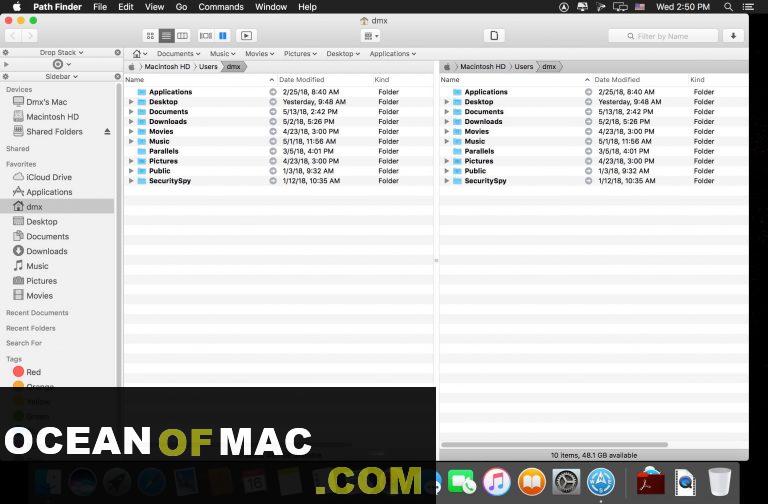
Task: Sort left pane by Date Modified column
Action: pyautogui.click(x=302, y=79)
